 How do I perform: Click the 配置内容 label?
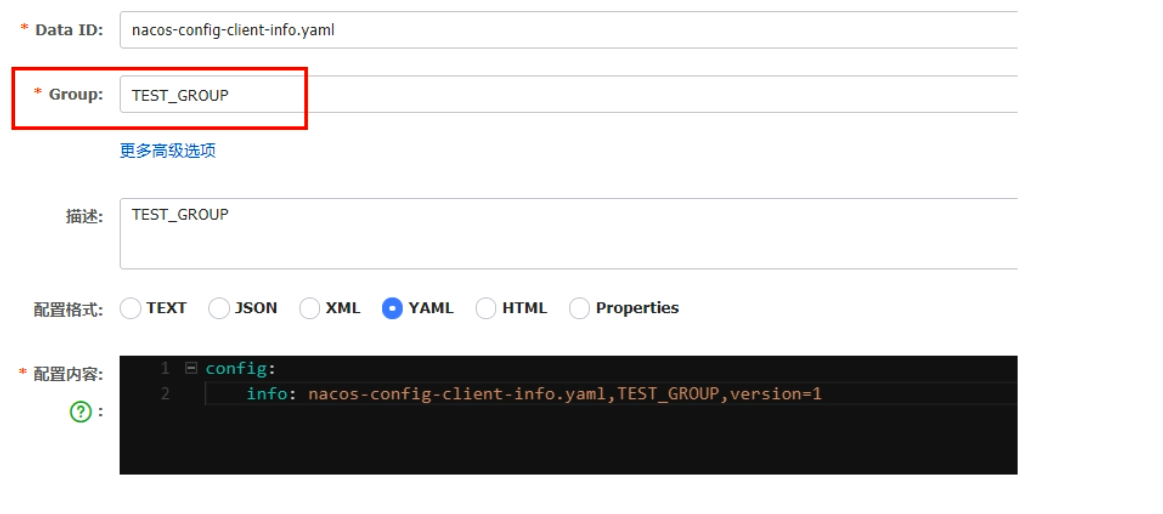click(68, 374)
